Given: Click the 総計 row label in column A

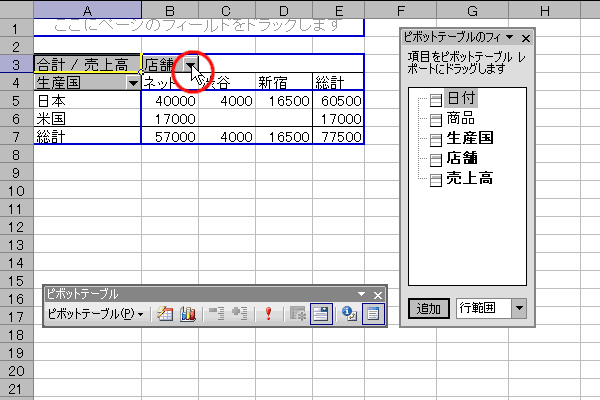Looking at the screenshot, I should [87, 136].
